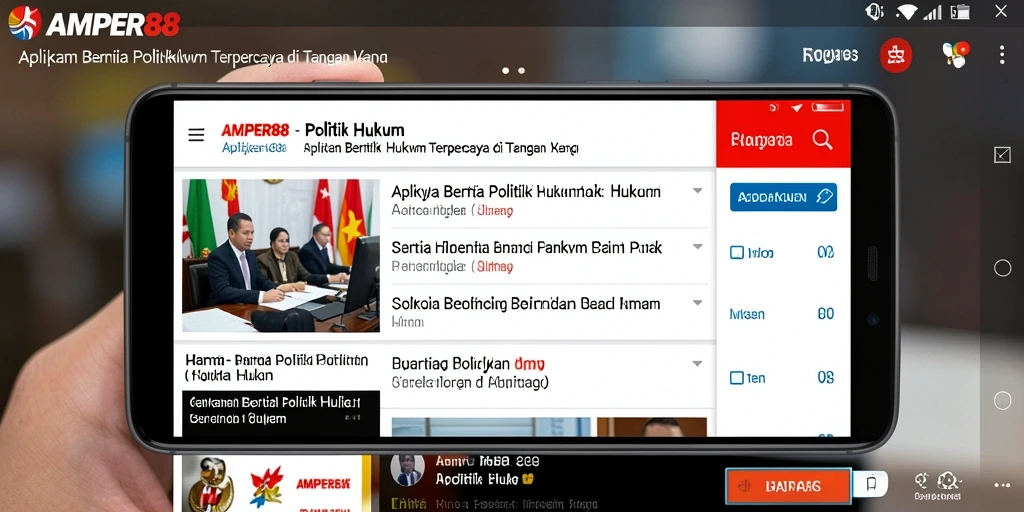This screenshot has height=512, width=1024.
Task: Click the lower round button on right edge
Action: [1002, 400]
